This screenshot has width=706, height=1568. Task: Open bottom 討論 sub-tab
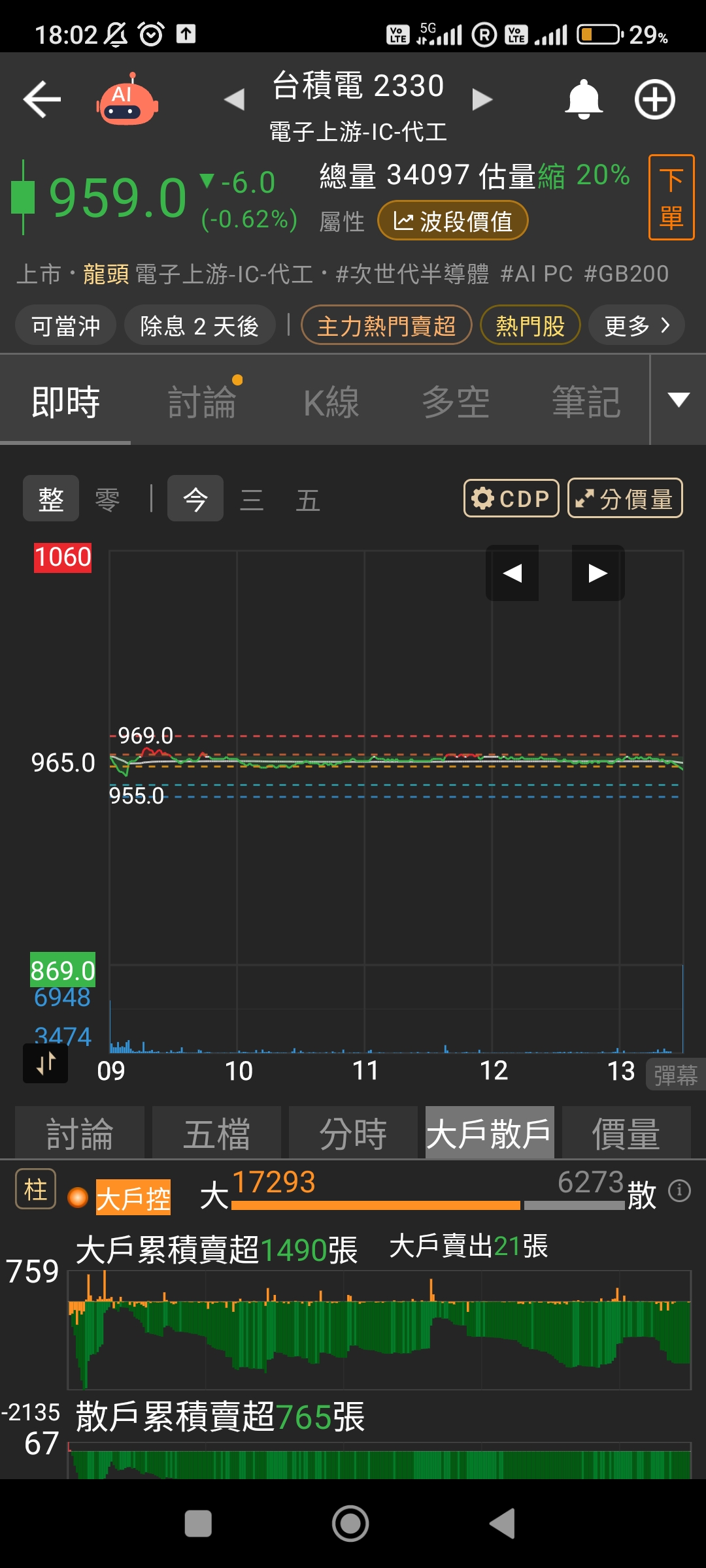[x=80, y=1133]
